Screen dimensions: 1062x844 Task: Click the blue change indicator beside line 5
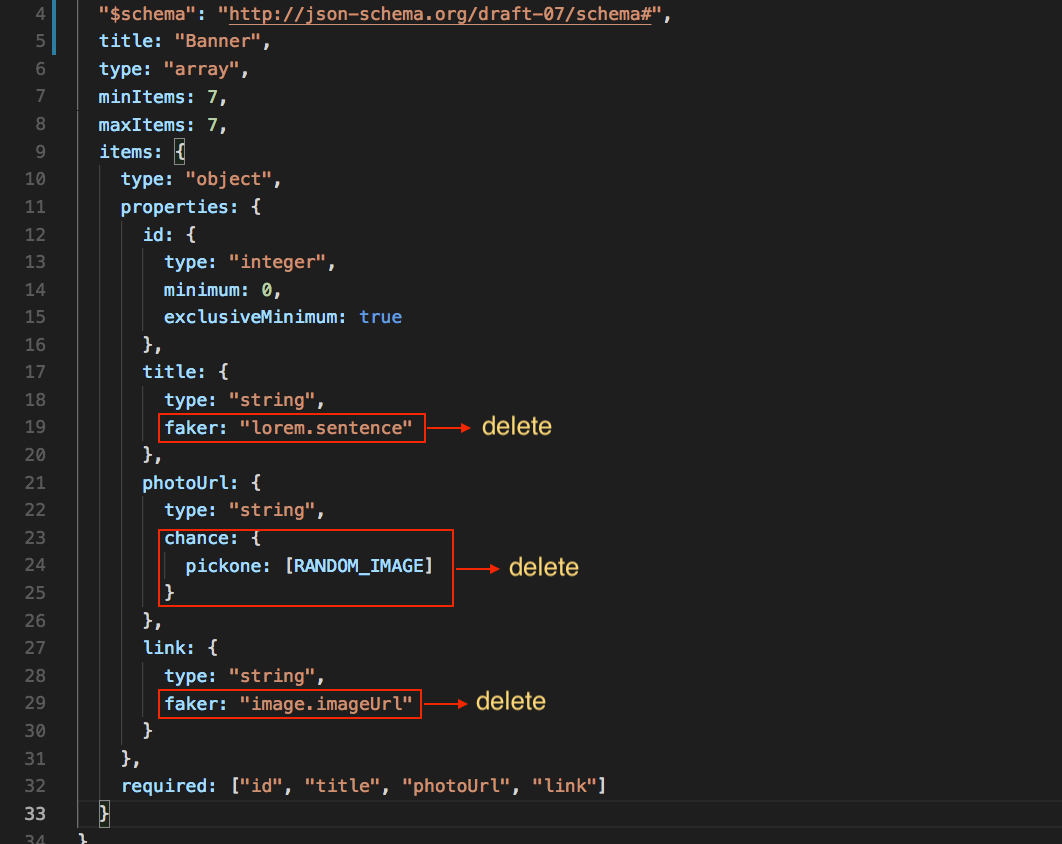[x=54, y=41]
